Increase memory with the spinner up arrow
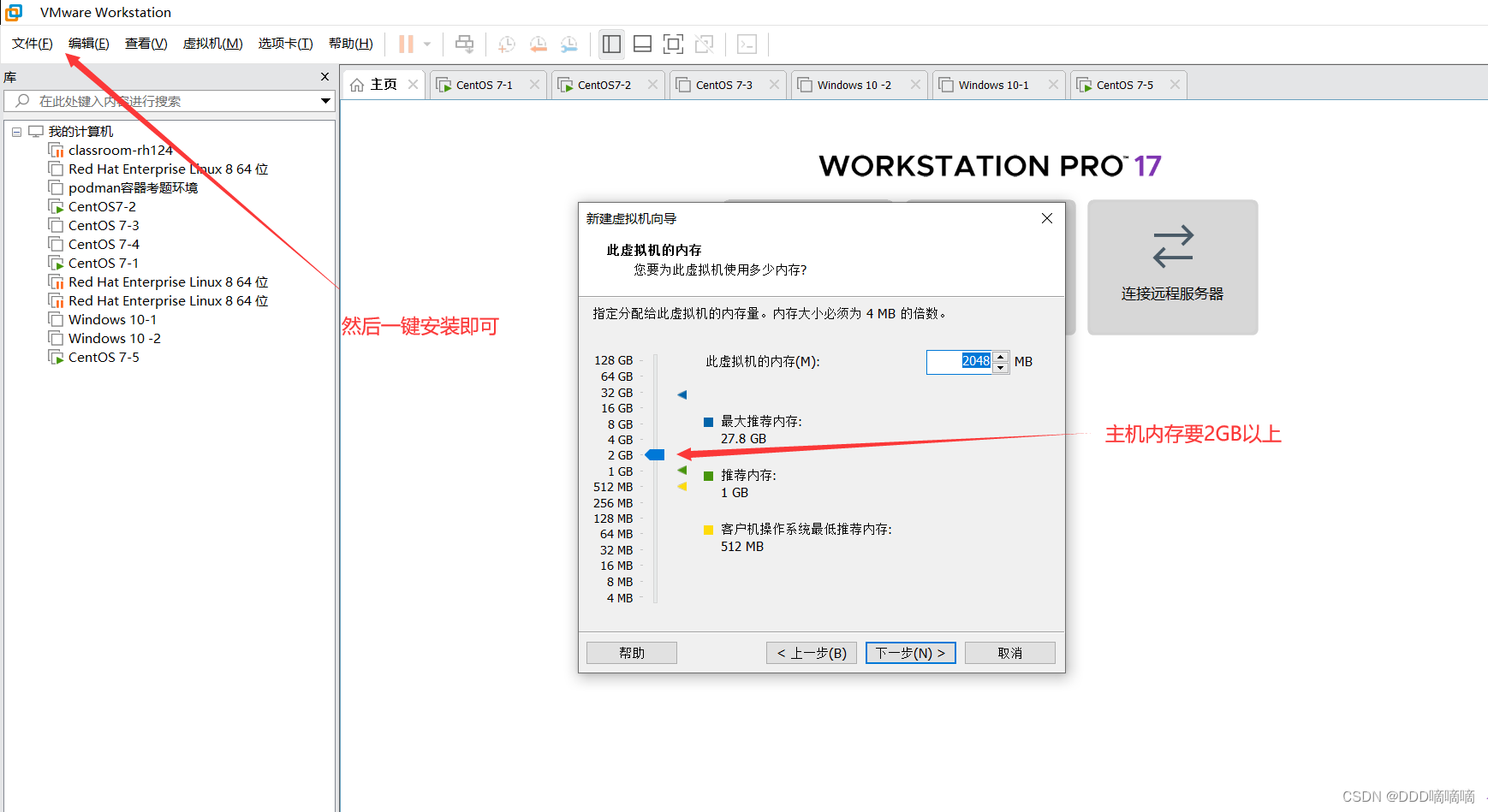The width and height of the screenshot is (1488, 812). (1001, 356)
